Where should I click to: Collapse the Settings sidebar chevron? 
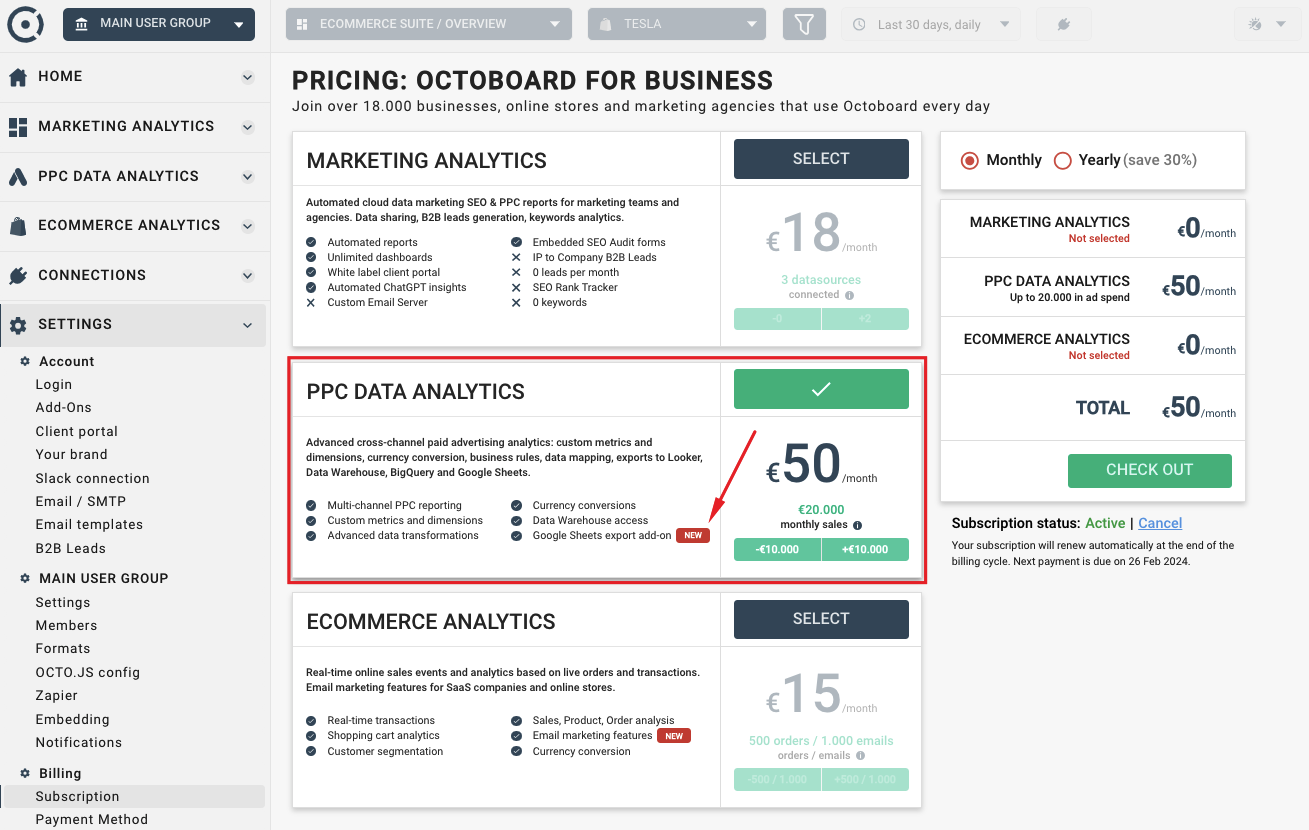tap(248, 325)
